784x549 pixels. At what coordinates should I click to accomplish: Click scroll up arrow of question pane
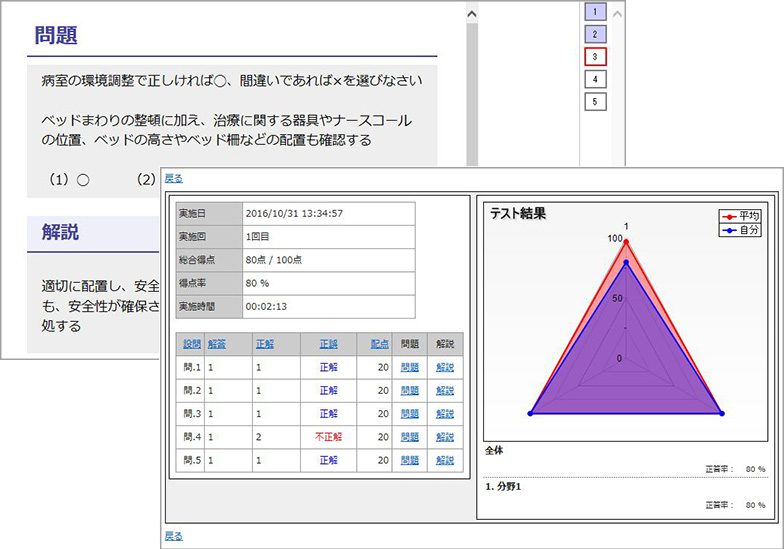pyautogui.click(x=472, y=14)
